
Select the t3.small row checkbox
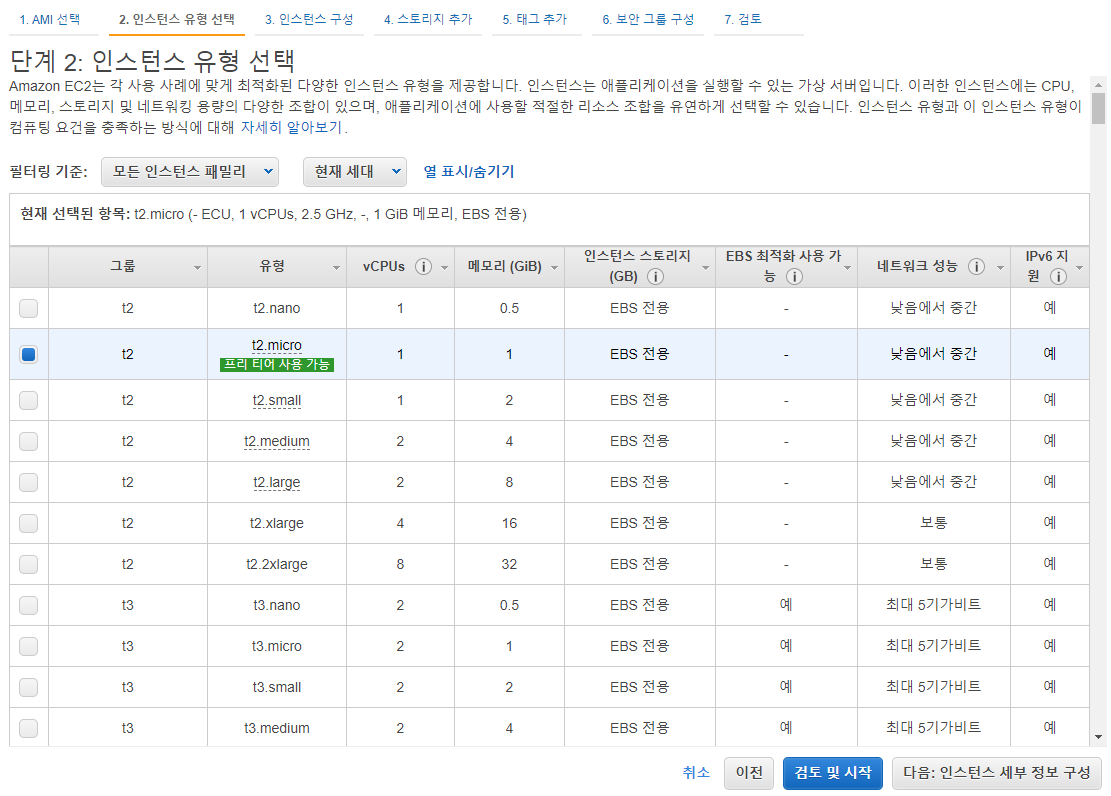[x=28, y=688]
